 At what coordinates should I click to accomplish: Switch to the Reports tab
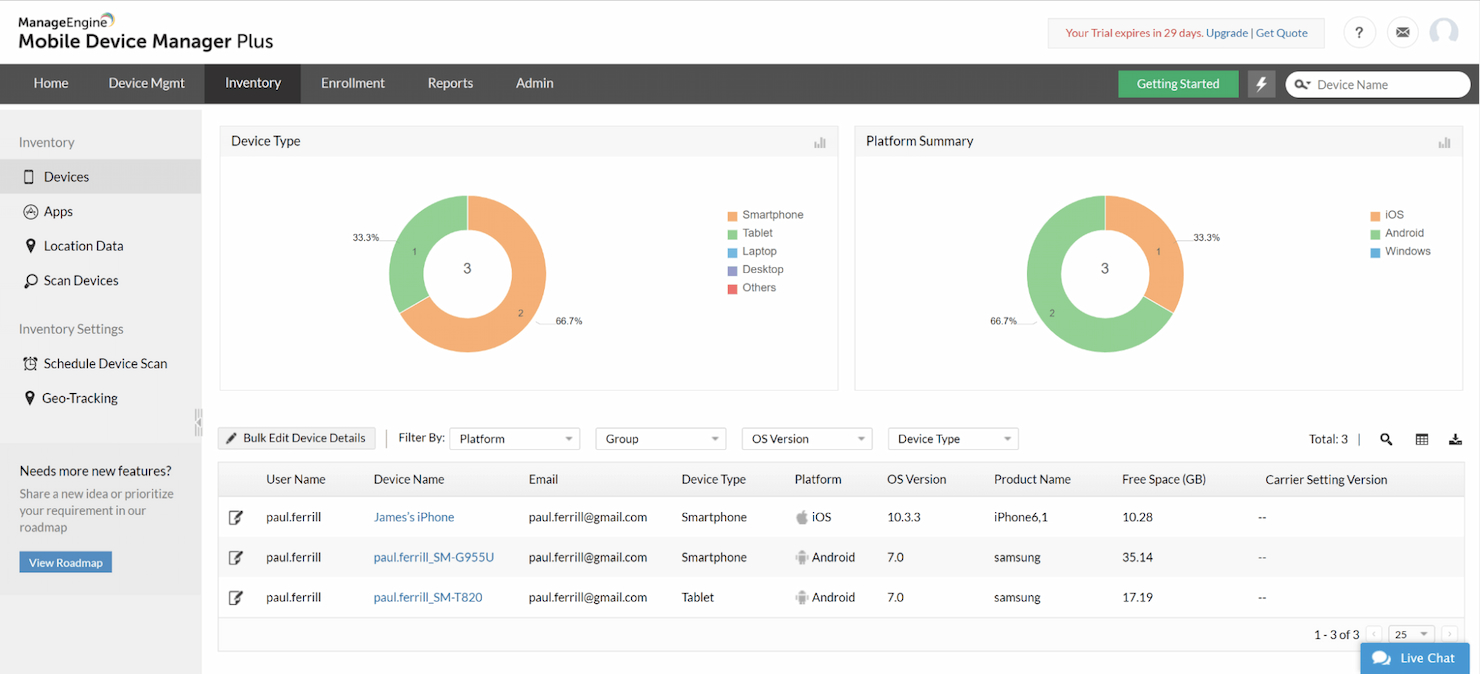point(450,84)
